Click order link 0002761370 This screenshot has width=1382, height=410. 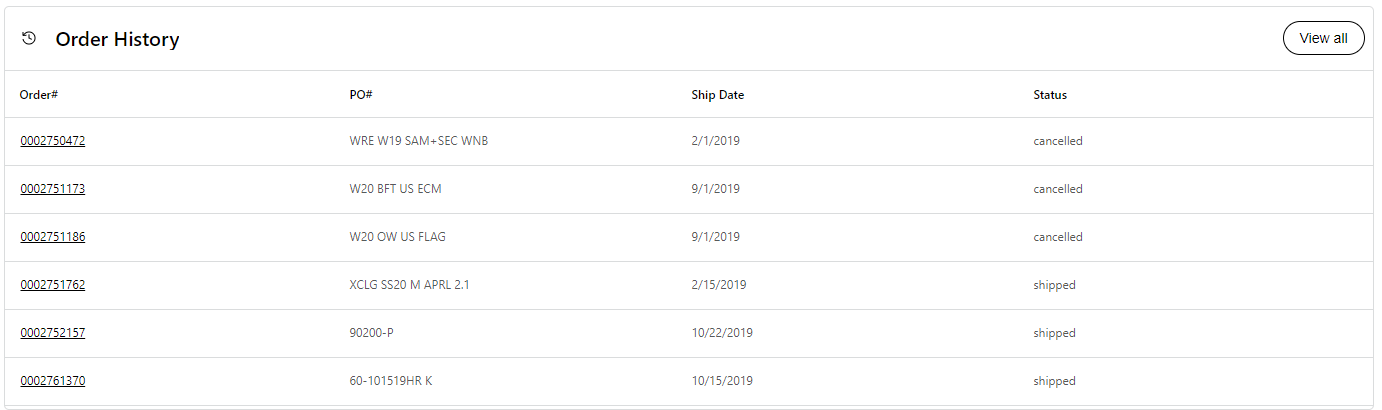click(x=53, y=381)
